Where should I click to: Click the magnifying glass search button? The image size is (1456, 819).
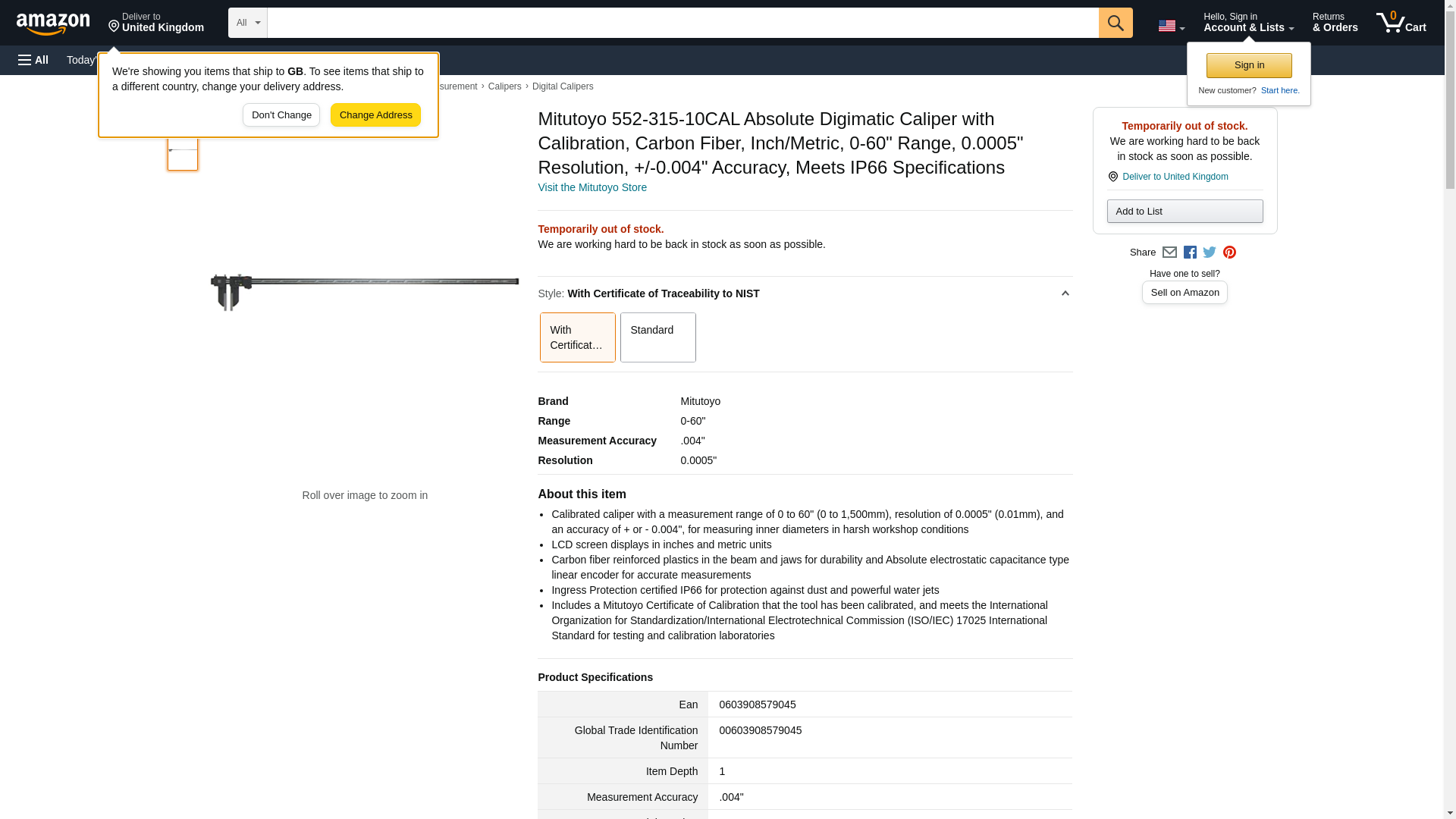(1115, 23)
